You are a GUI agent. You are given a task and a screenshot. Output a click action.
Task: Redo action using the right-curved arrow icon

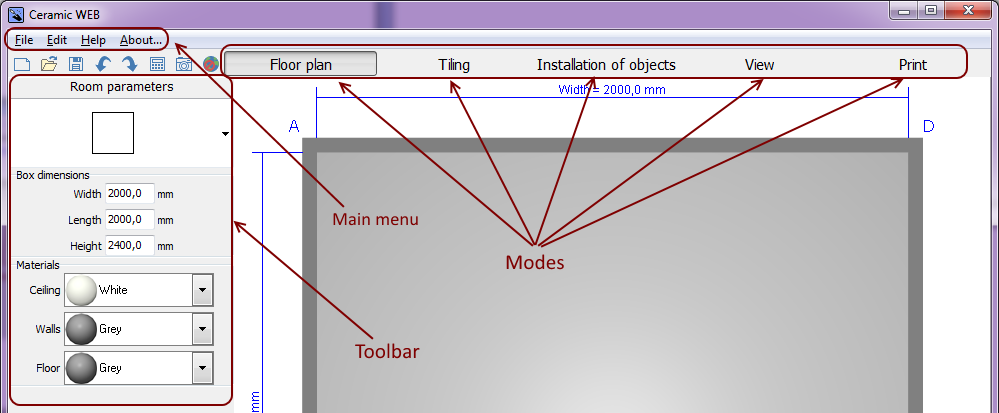pos(129,65)
